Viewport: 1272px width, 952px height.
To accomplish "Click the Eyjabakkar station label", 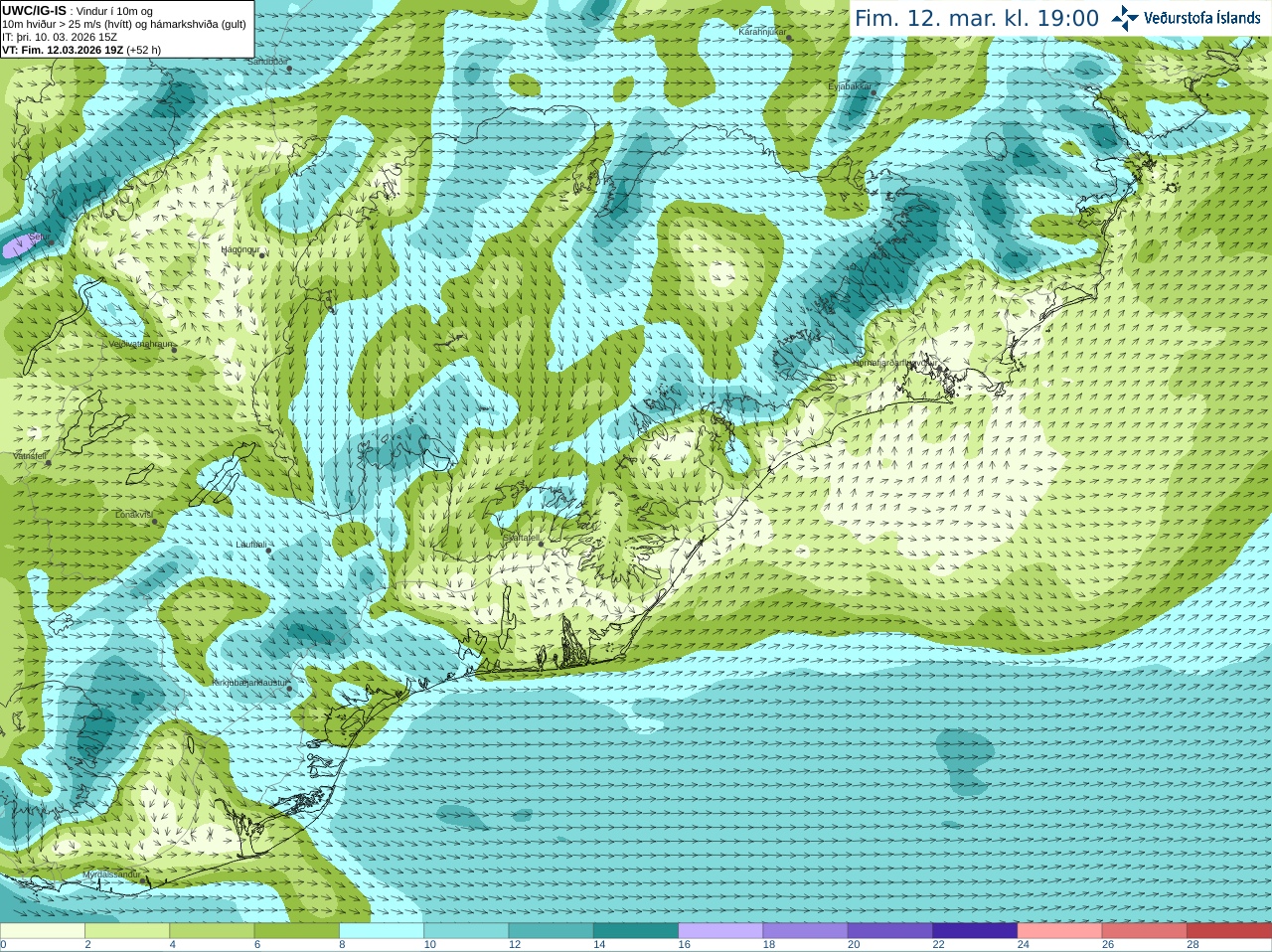I will pyautogui.click(x=850, y=86).
